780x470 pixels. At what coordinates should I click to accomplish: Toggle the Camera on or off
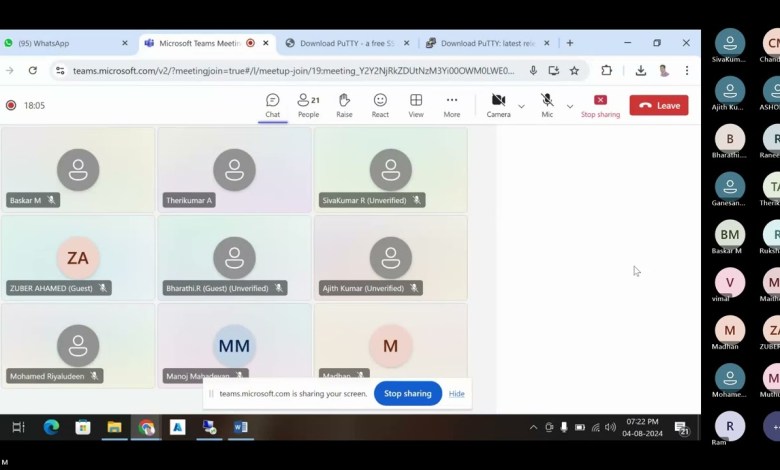point(498,105)
